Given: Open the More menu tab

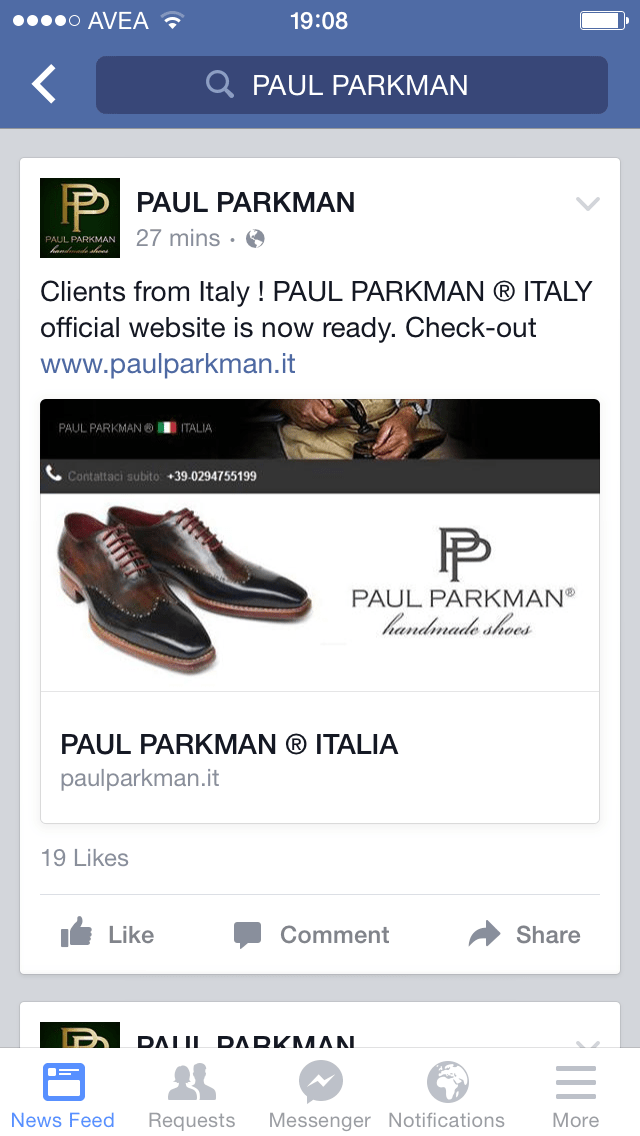Looking at the screenshot, I should (575, 1094).
